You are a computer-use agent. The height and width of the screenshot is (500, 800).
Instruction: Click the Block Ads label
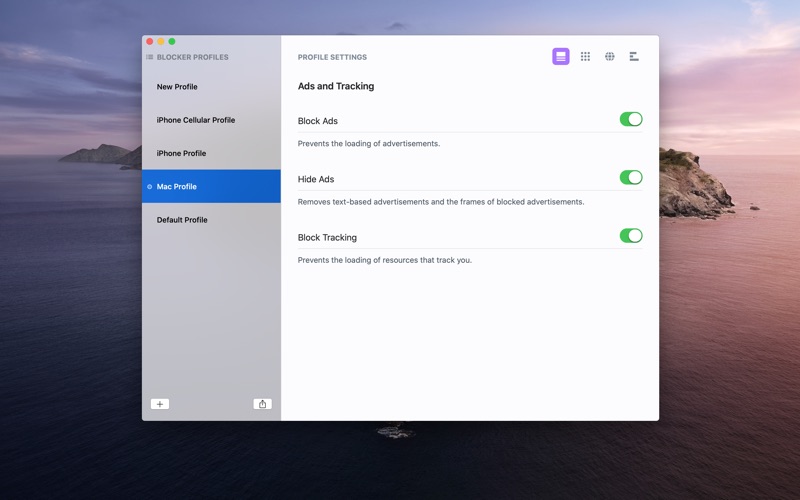(x=317, y=121)
